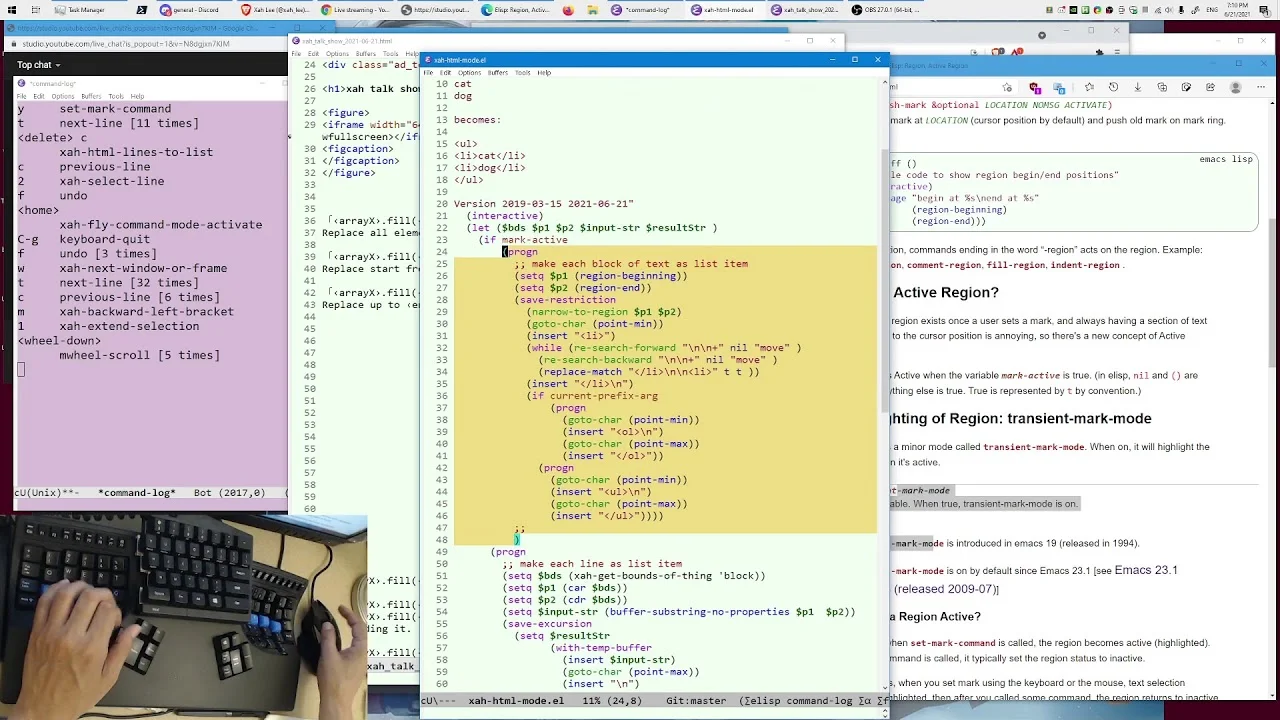Image resolution: width=1280 pixels, height=720 pixels.
Task: Expand the Top chat dropdown
Action: point(39,65)
